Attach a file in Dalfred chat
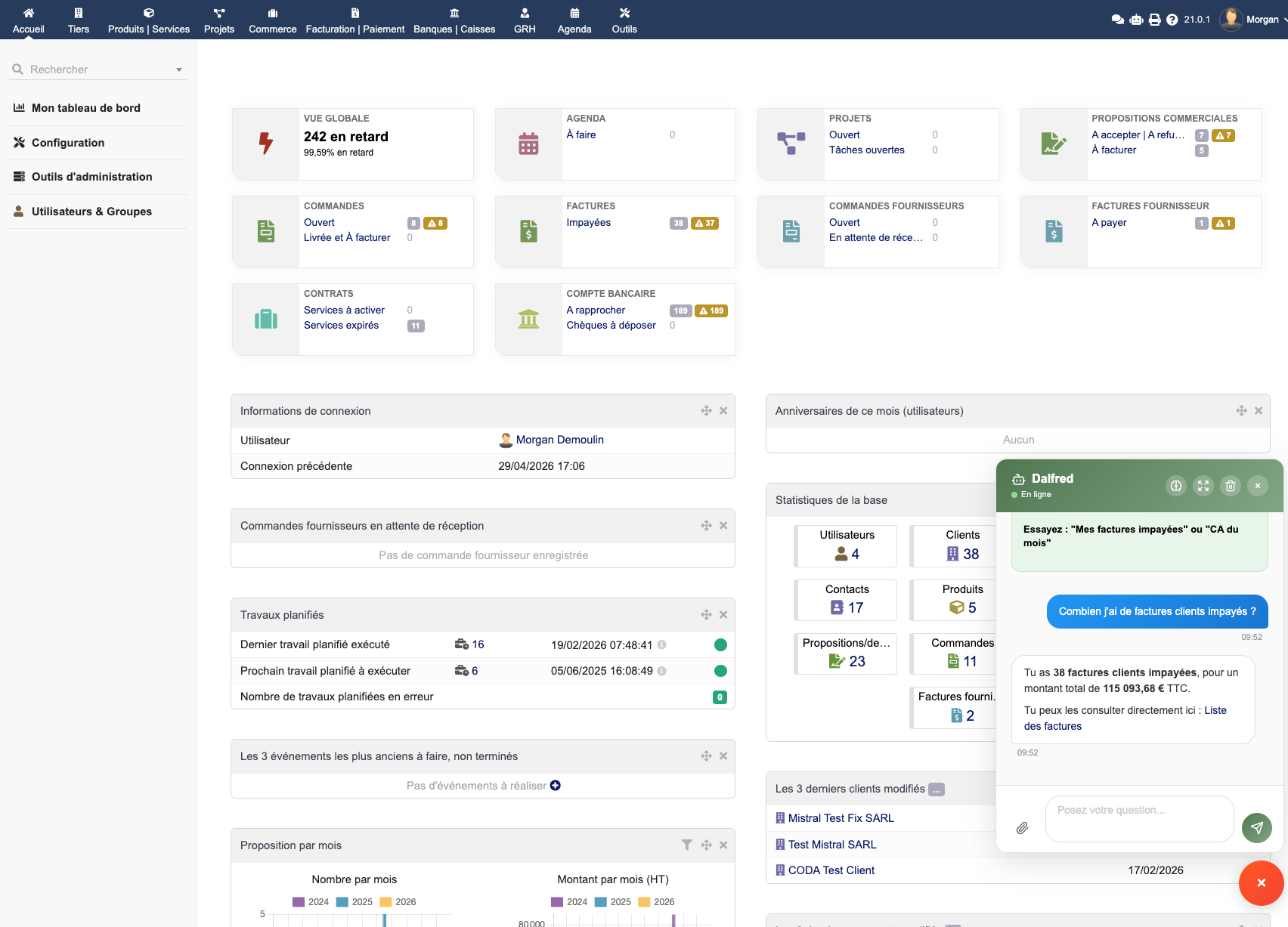The image size is (1288, 927). coord(1022,828)
